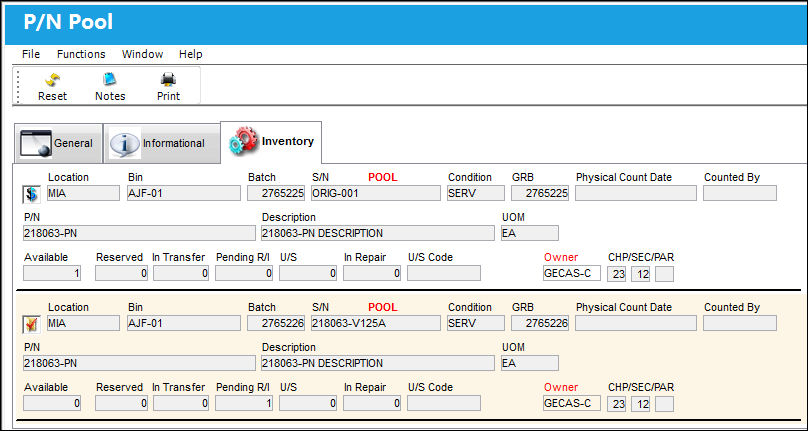
Task: Click second record's Description field
Action: coord(378,363)
